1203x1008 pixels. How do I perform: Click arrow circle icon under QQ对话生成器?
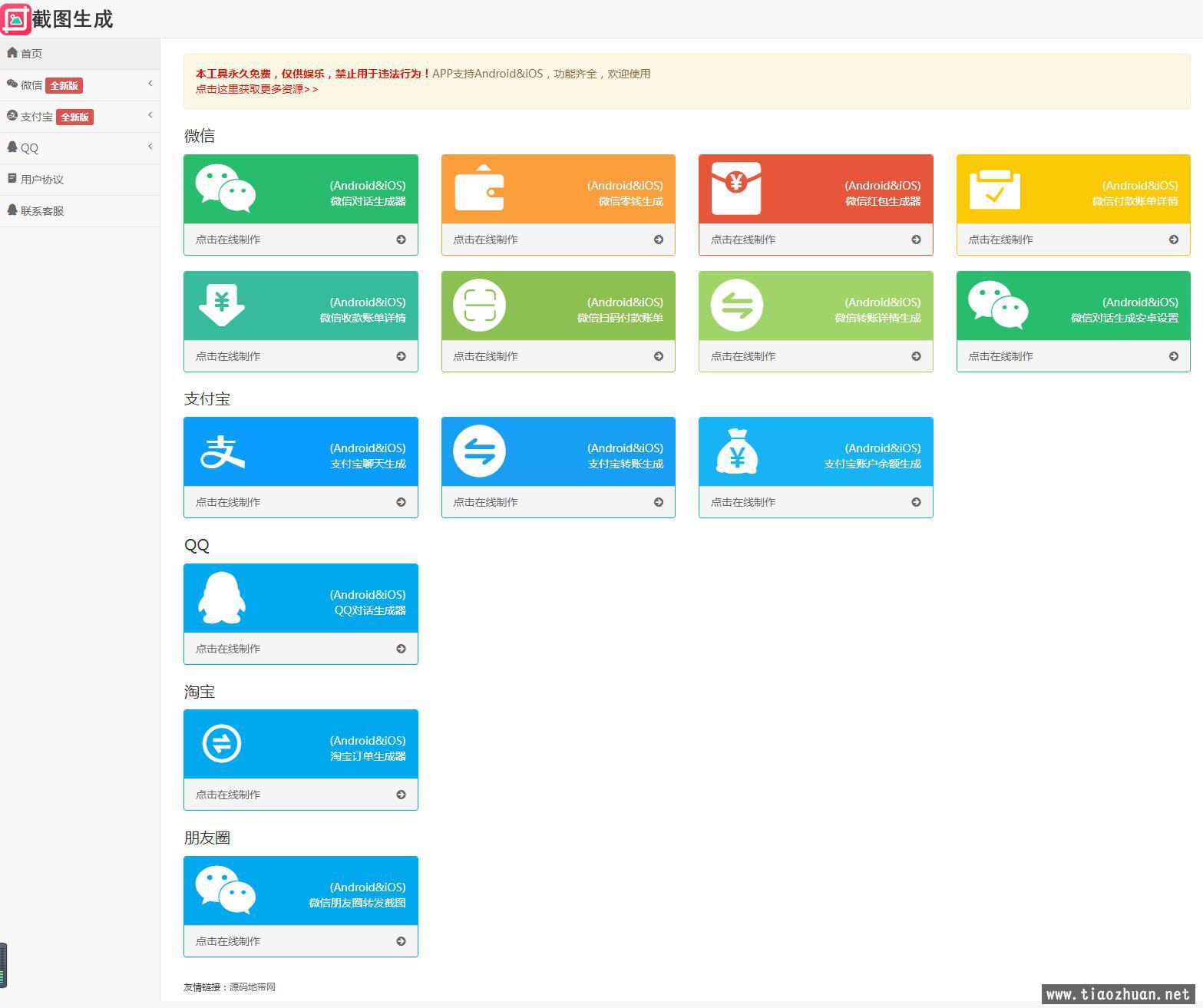coord(401,649)
